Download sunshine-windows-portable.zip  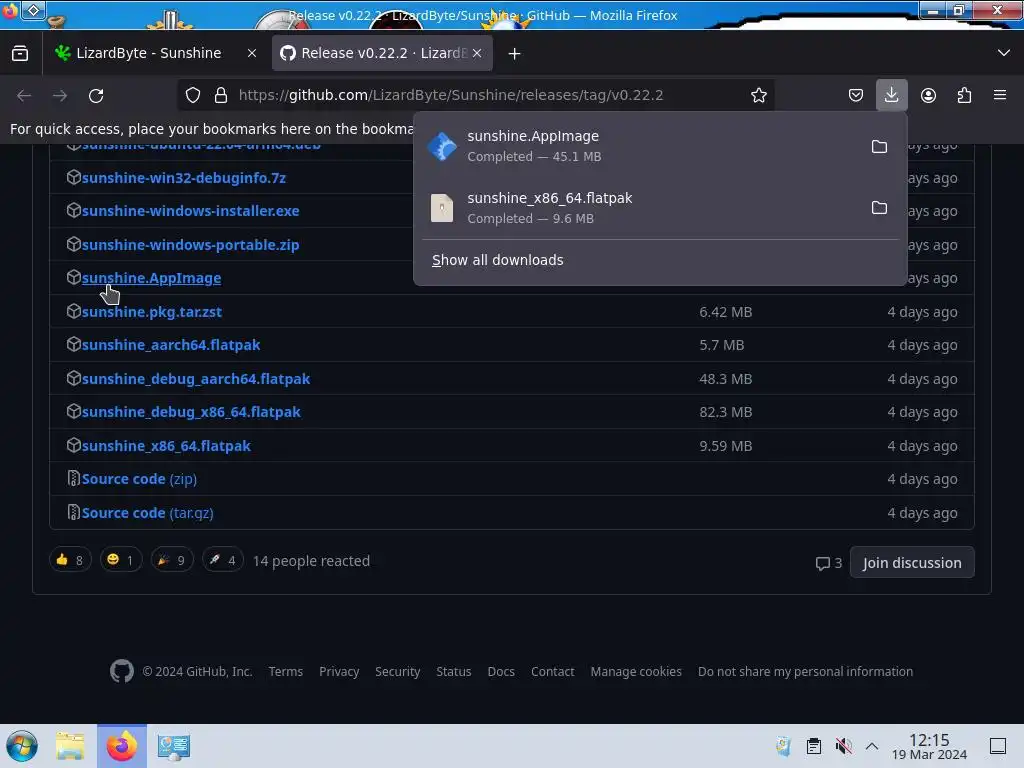click(190, 245)
